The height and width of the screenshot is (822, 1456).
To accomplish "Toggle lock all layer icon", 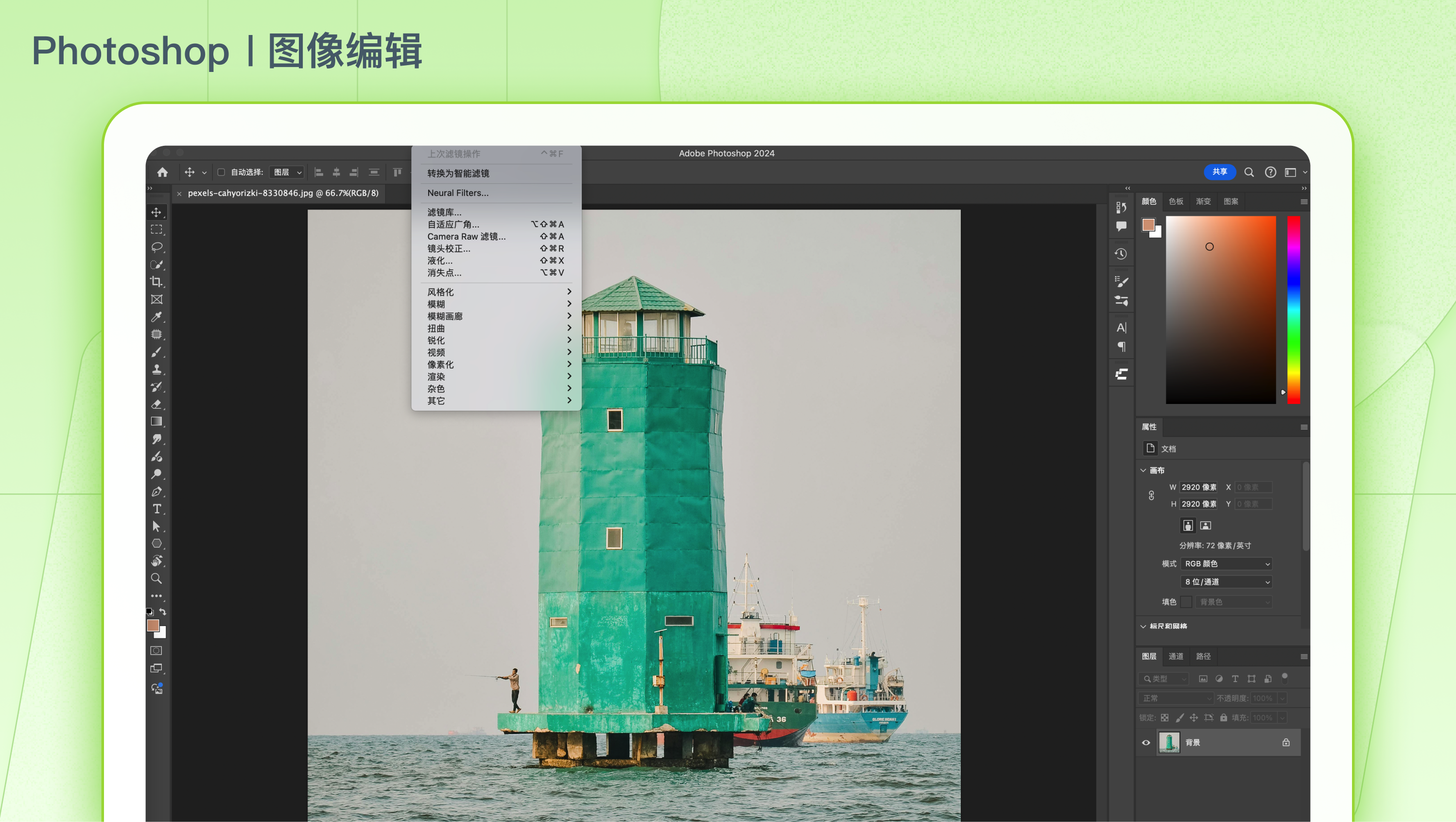I will click(1223, 717).
